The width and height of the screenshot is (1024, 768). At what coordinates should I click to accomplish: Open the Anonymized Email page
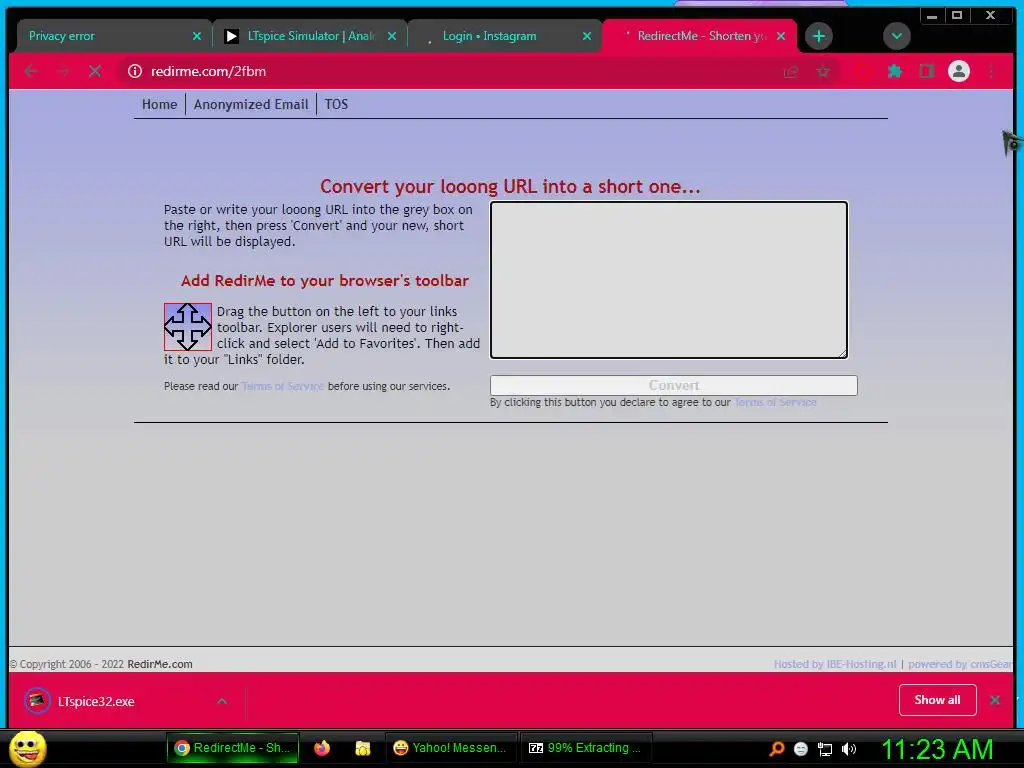(251, 104)
